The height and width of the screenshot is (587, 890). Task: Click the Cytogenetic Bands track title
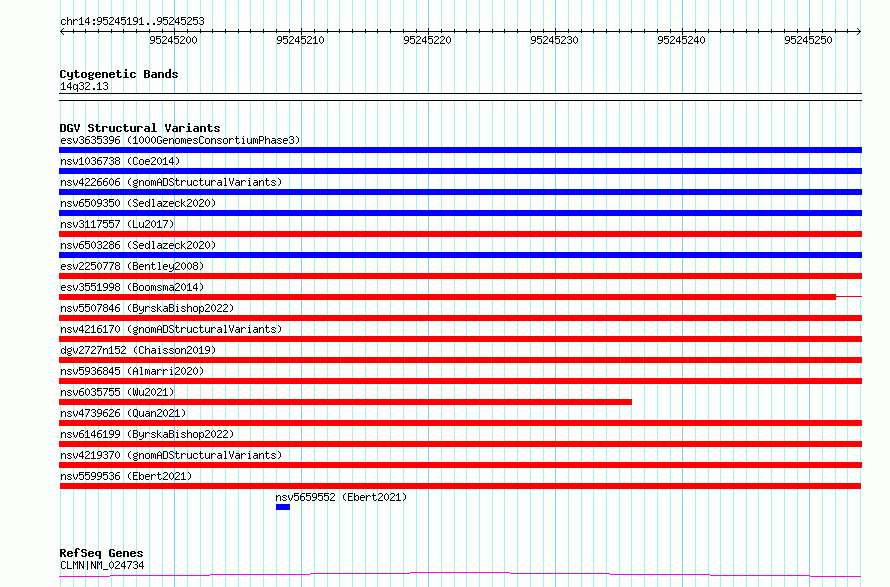click(x=119, y=74)
